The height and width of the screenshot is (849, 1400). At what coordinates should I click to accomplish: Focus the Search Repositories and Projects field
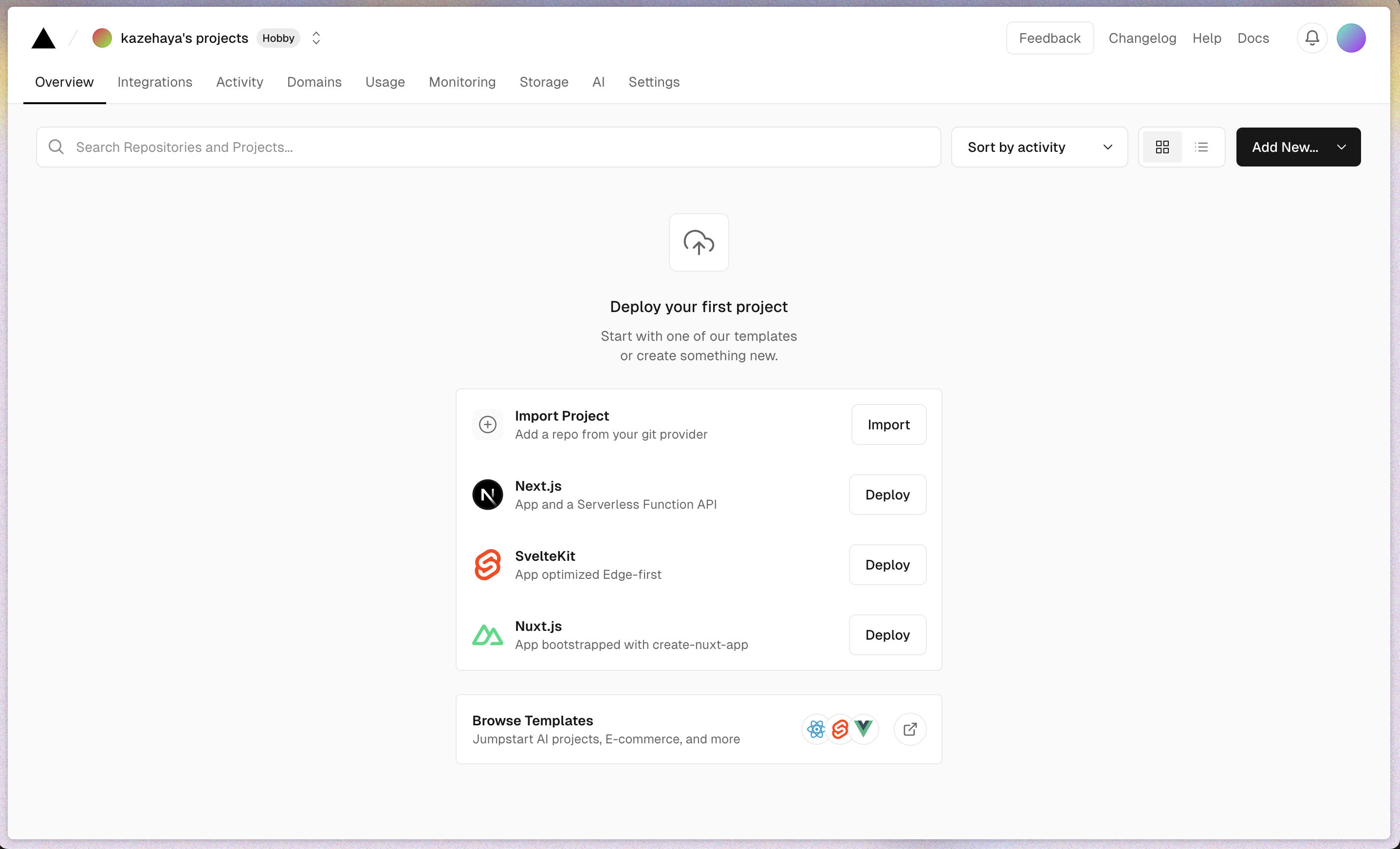tap(489, 147)
